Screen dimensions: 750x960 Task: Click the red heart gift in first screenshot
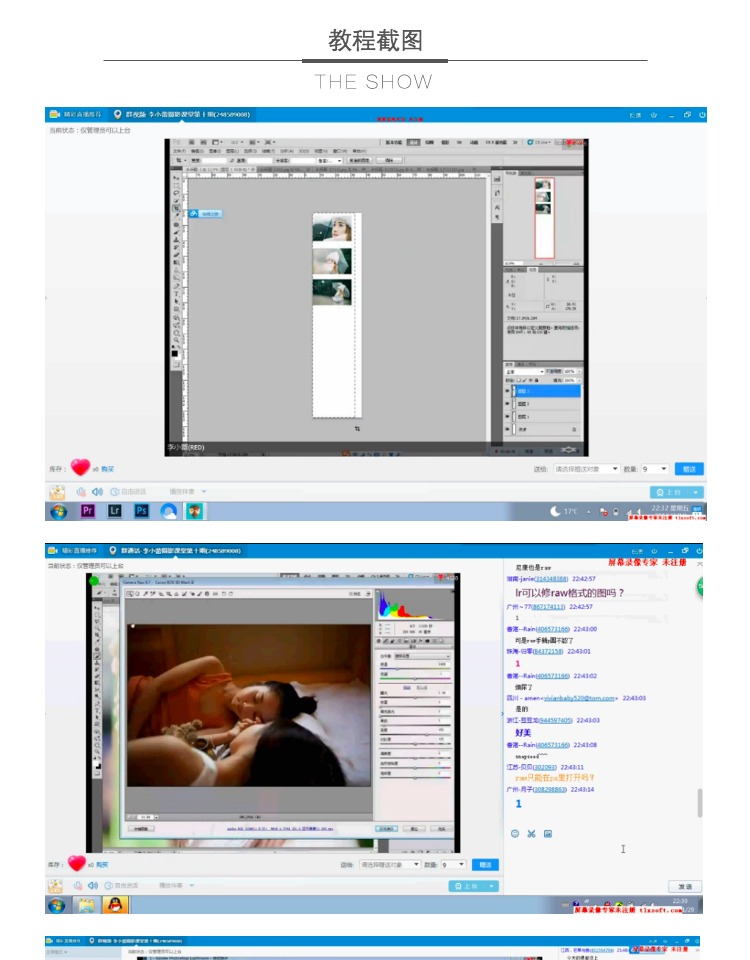coord(80,467)
